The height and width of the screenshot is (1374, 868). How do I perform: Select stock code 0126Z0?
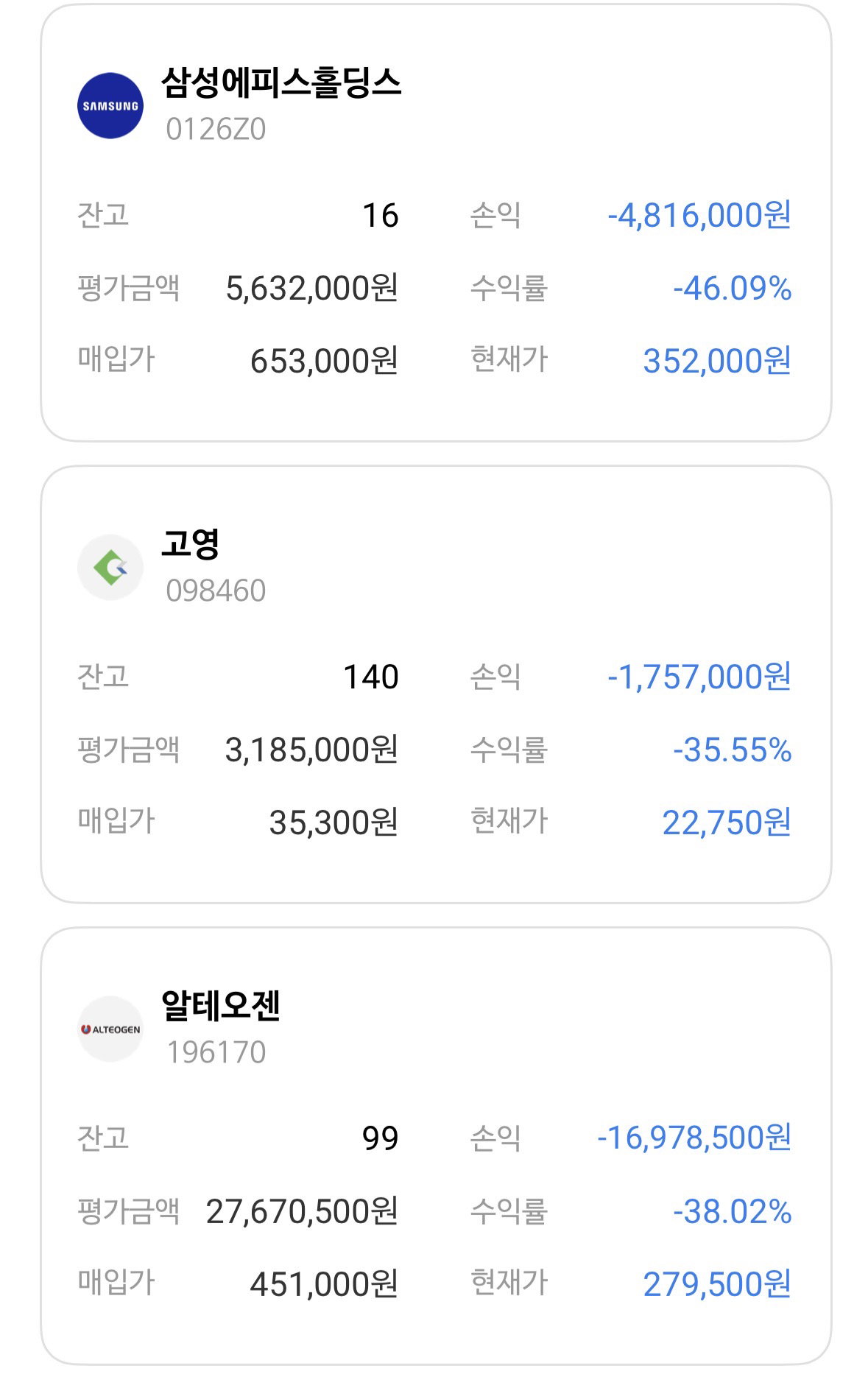pos(216,130)
